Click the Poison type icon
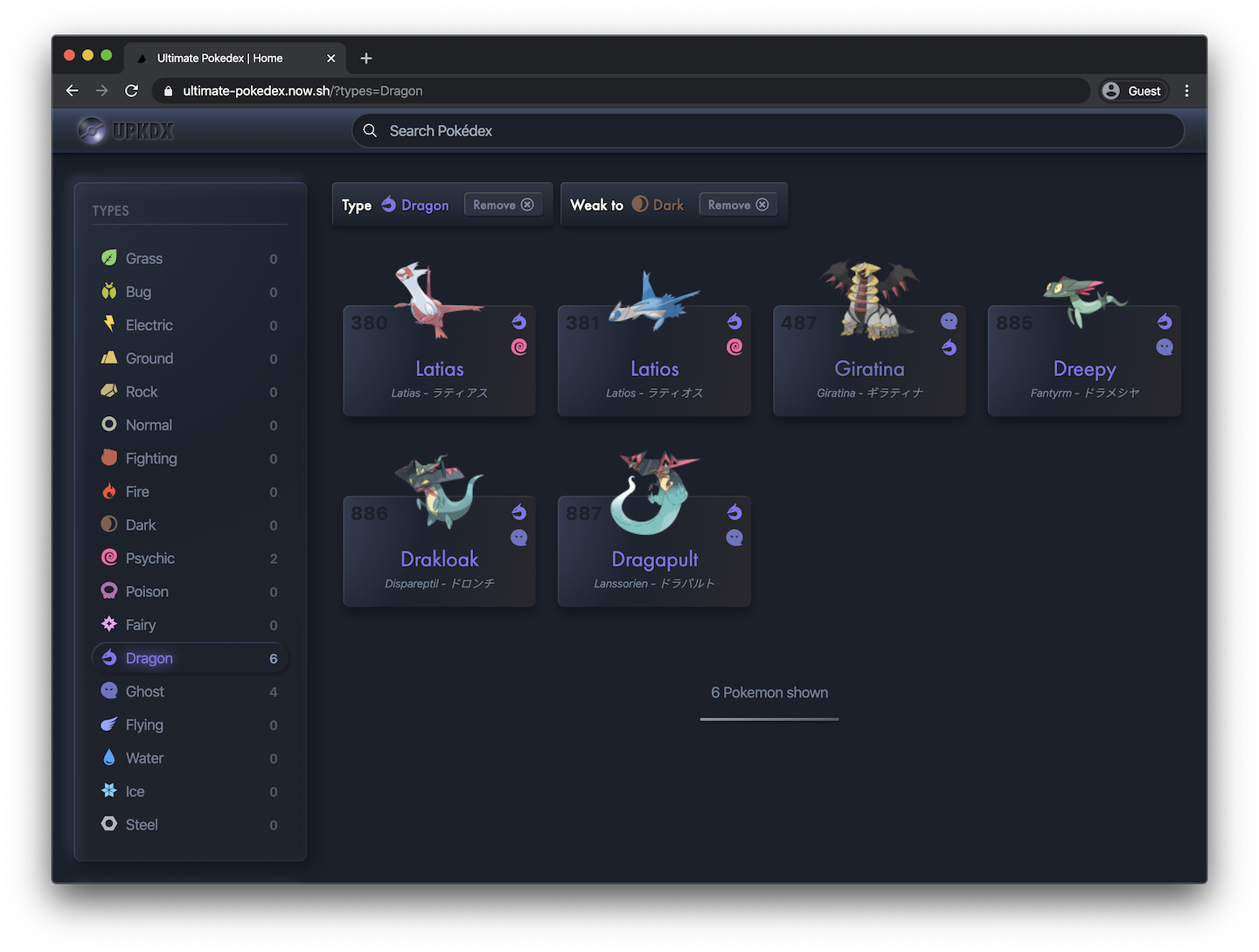 click(x=109, y=591)
